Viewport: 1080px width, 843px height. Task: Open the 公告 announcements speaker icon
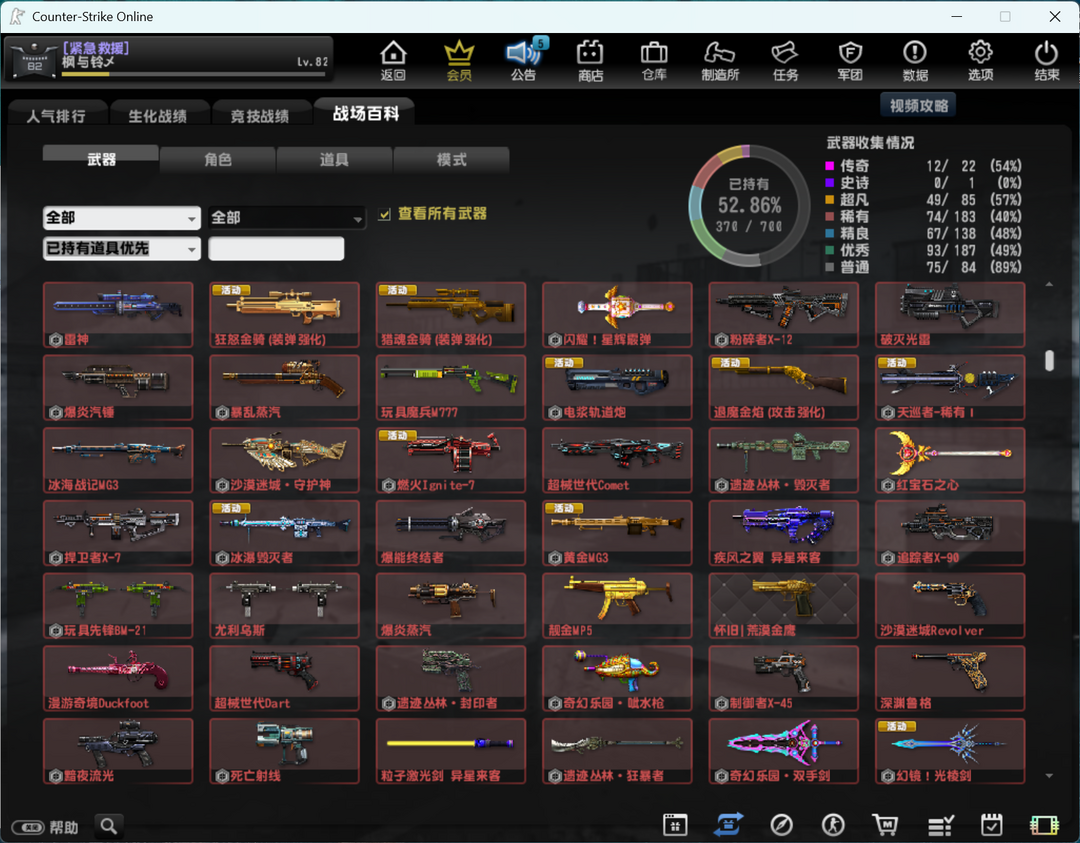point(523,60)
